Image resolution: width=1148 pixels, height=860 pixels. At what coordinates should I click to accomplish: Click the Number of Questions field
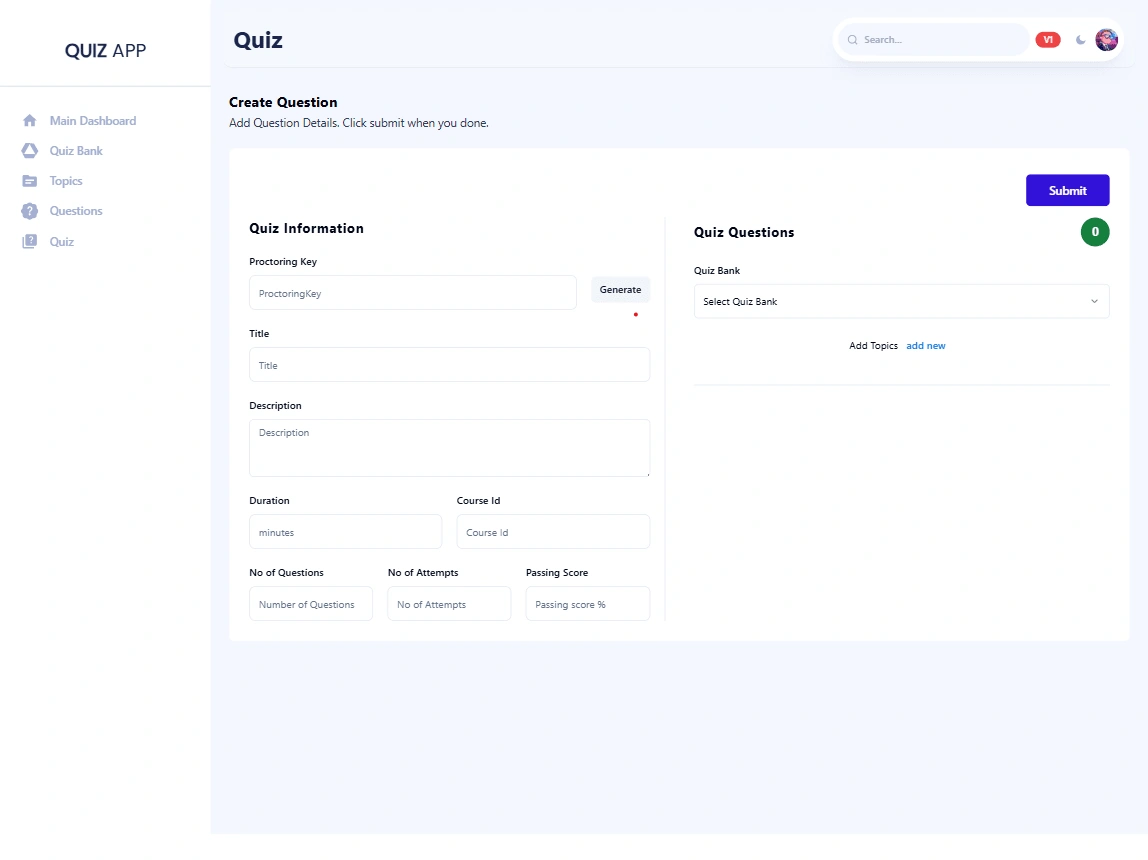(x=311, y=604)
